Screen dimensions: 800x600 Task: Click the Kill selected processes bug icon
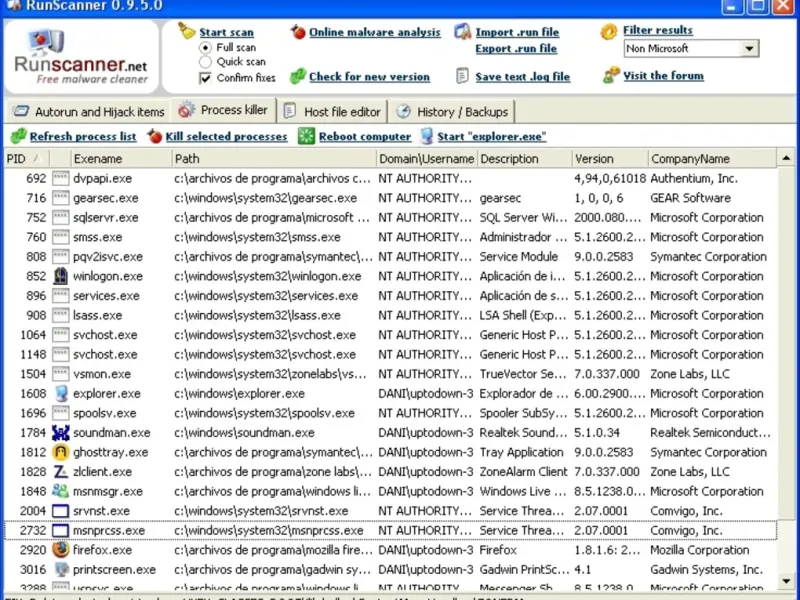[155, 136]
